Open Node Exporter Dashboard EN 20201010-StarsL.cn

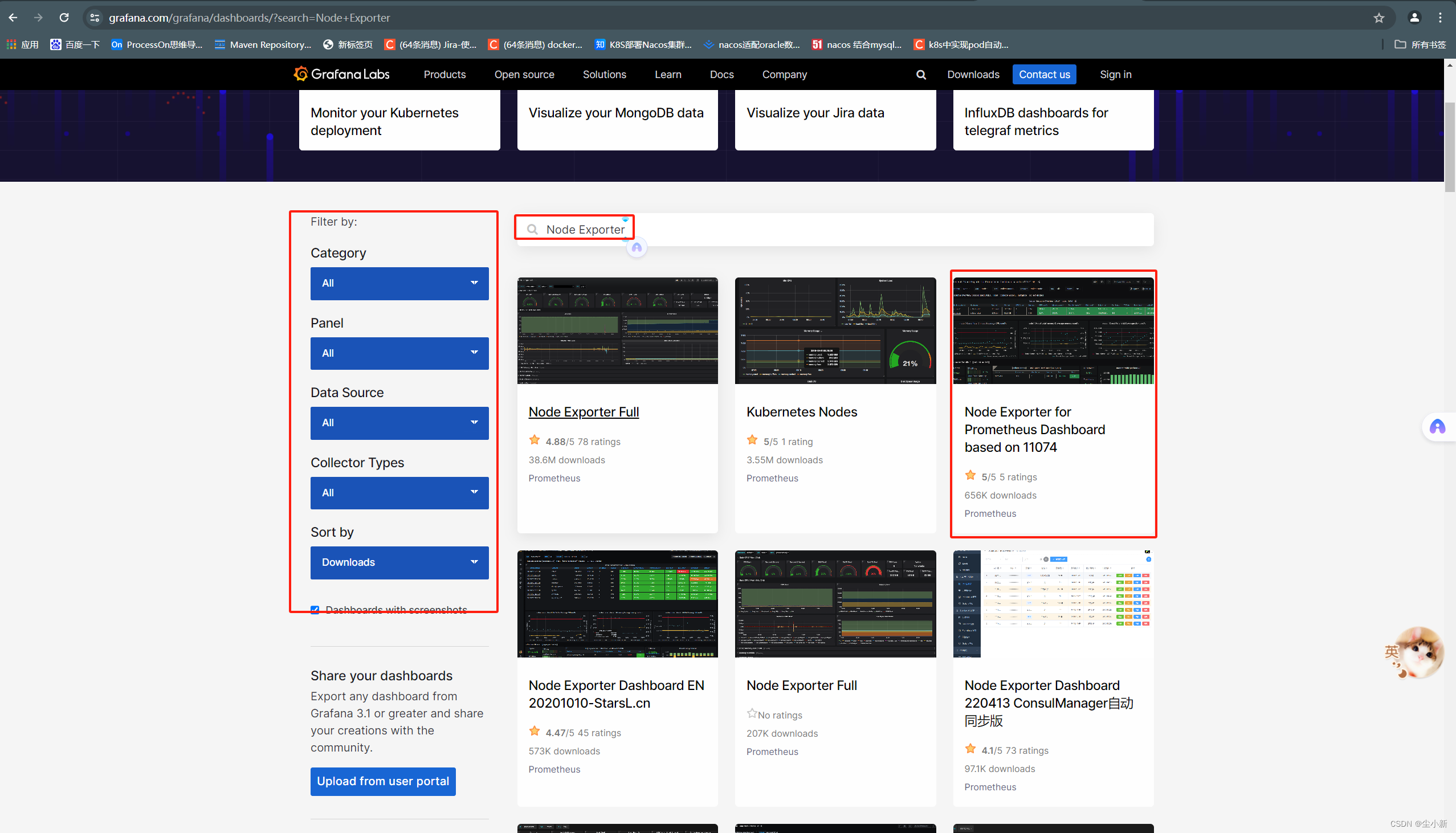click(x=616, y=694)
